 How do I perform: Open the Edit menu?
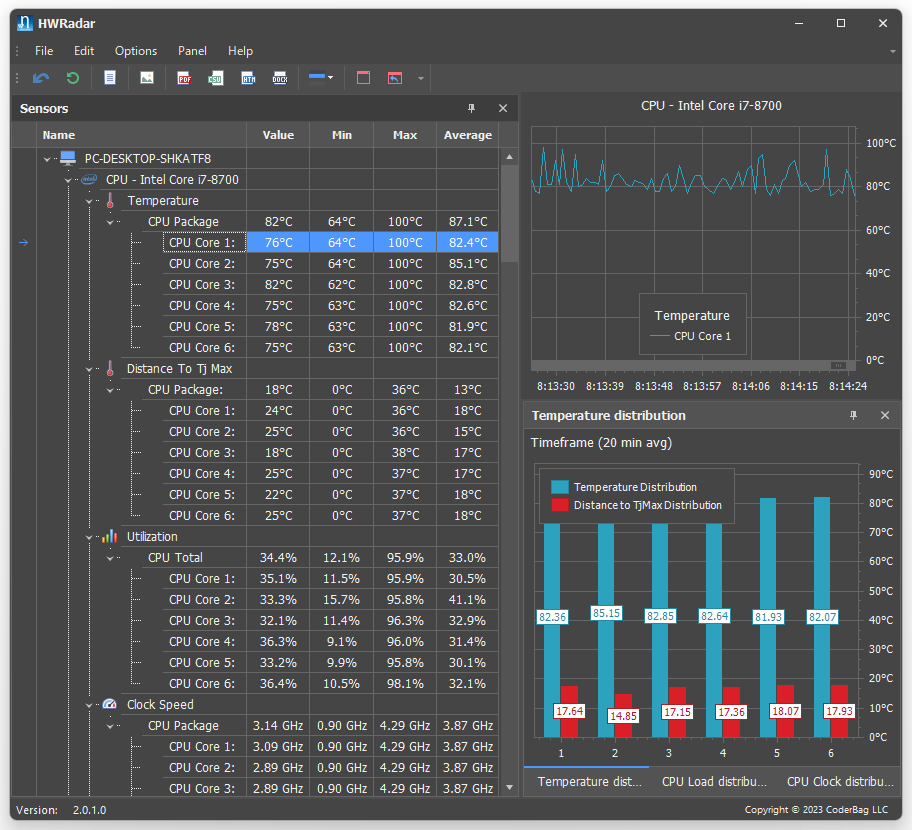84,51
